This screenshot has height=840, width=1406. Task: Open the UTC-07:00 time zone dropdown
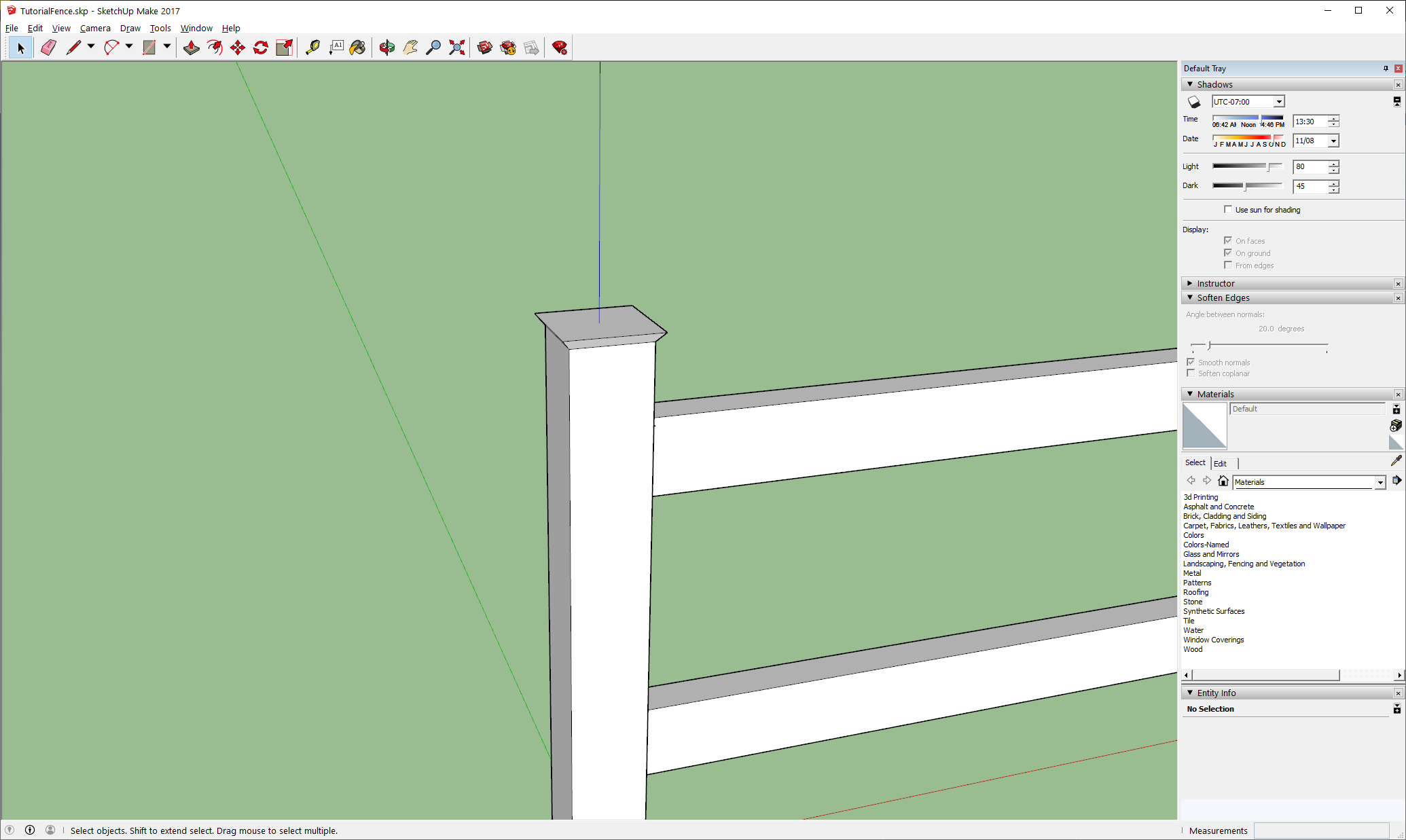[x=1279, y=102]
